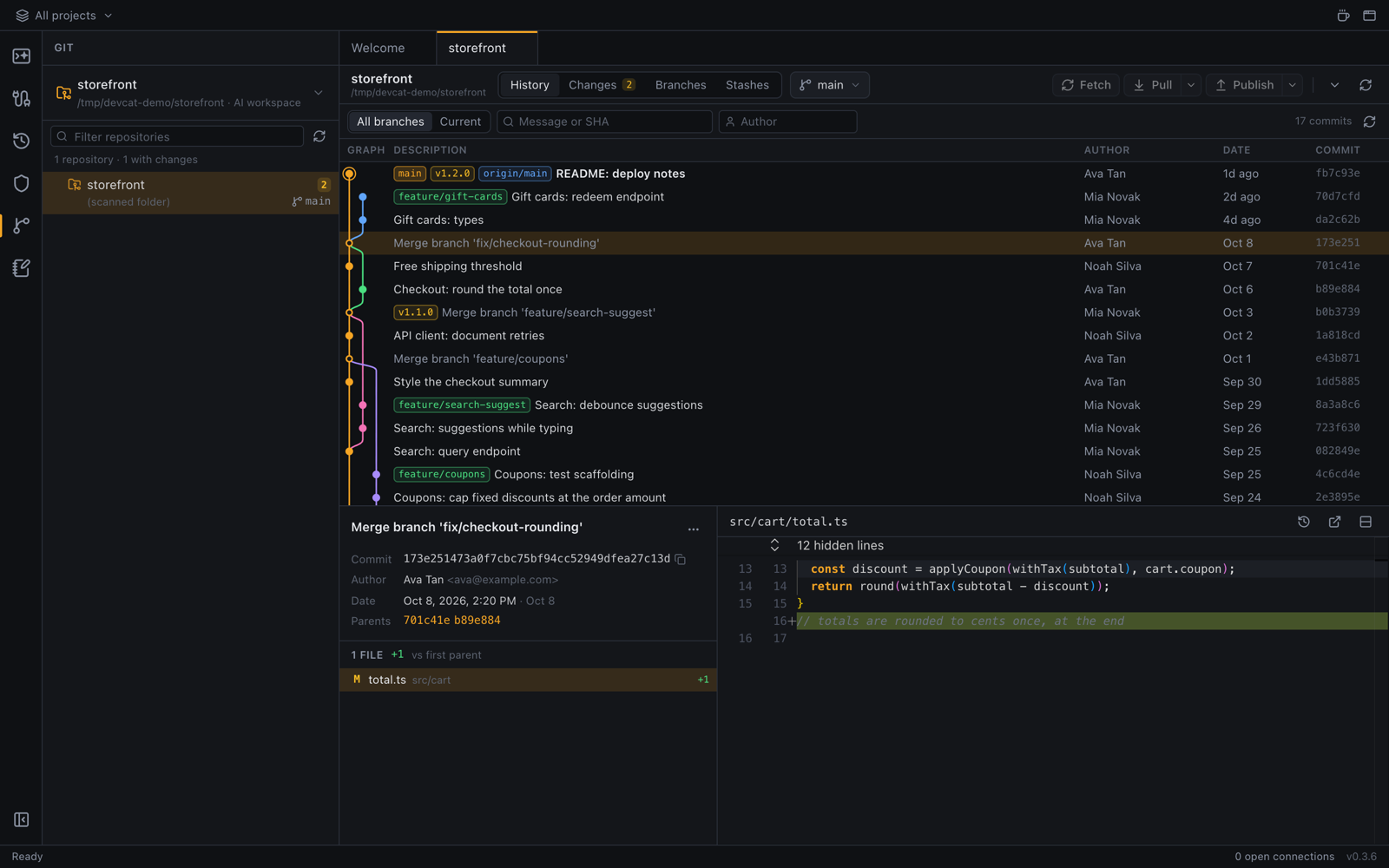Open the database connections sidebar icon

coord(22,98)
